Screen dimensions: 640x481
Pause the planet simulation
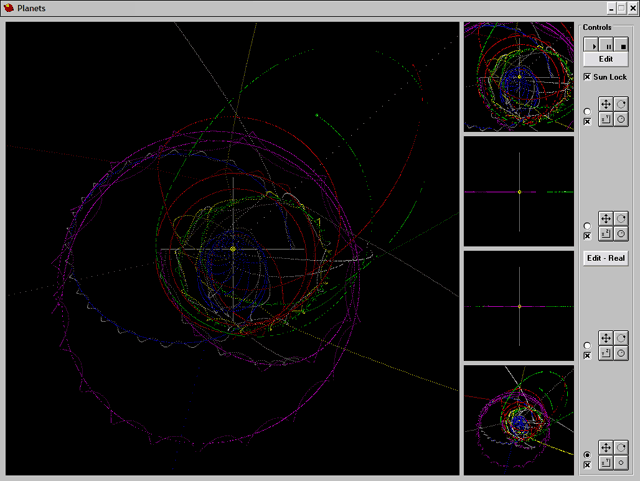tap(606, 45)
